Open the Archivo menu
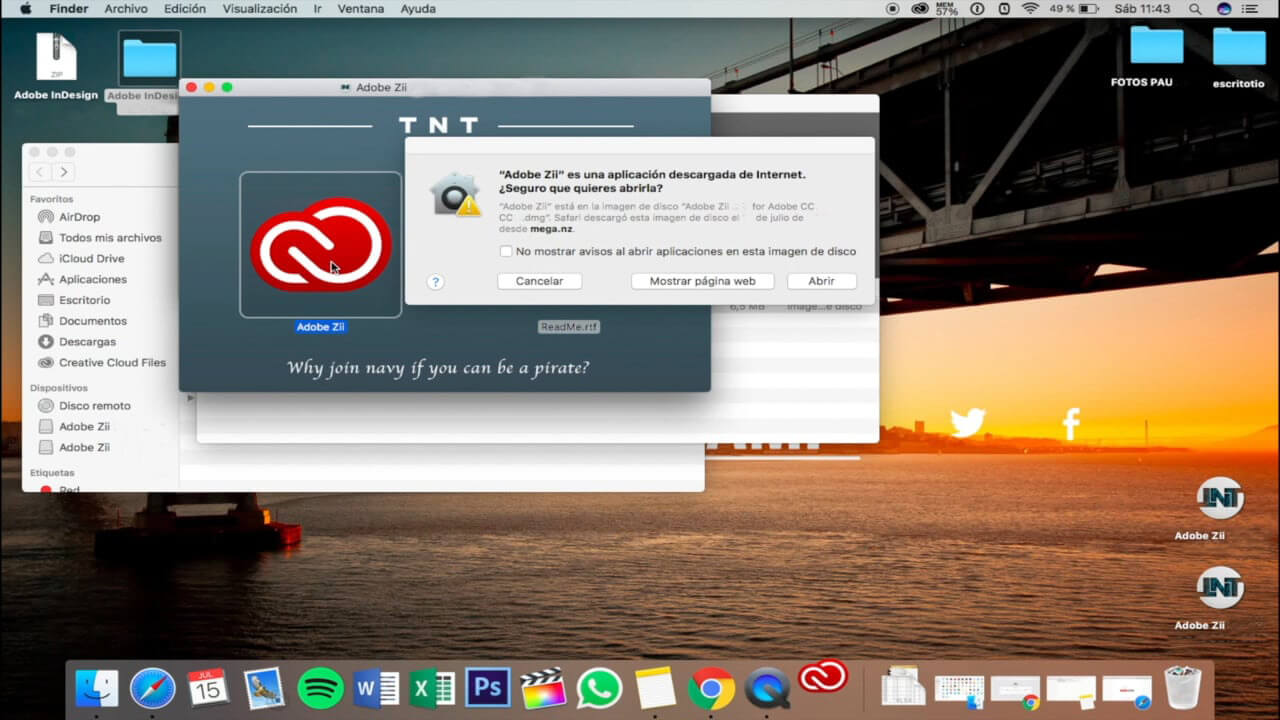 coord(126,9)
